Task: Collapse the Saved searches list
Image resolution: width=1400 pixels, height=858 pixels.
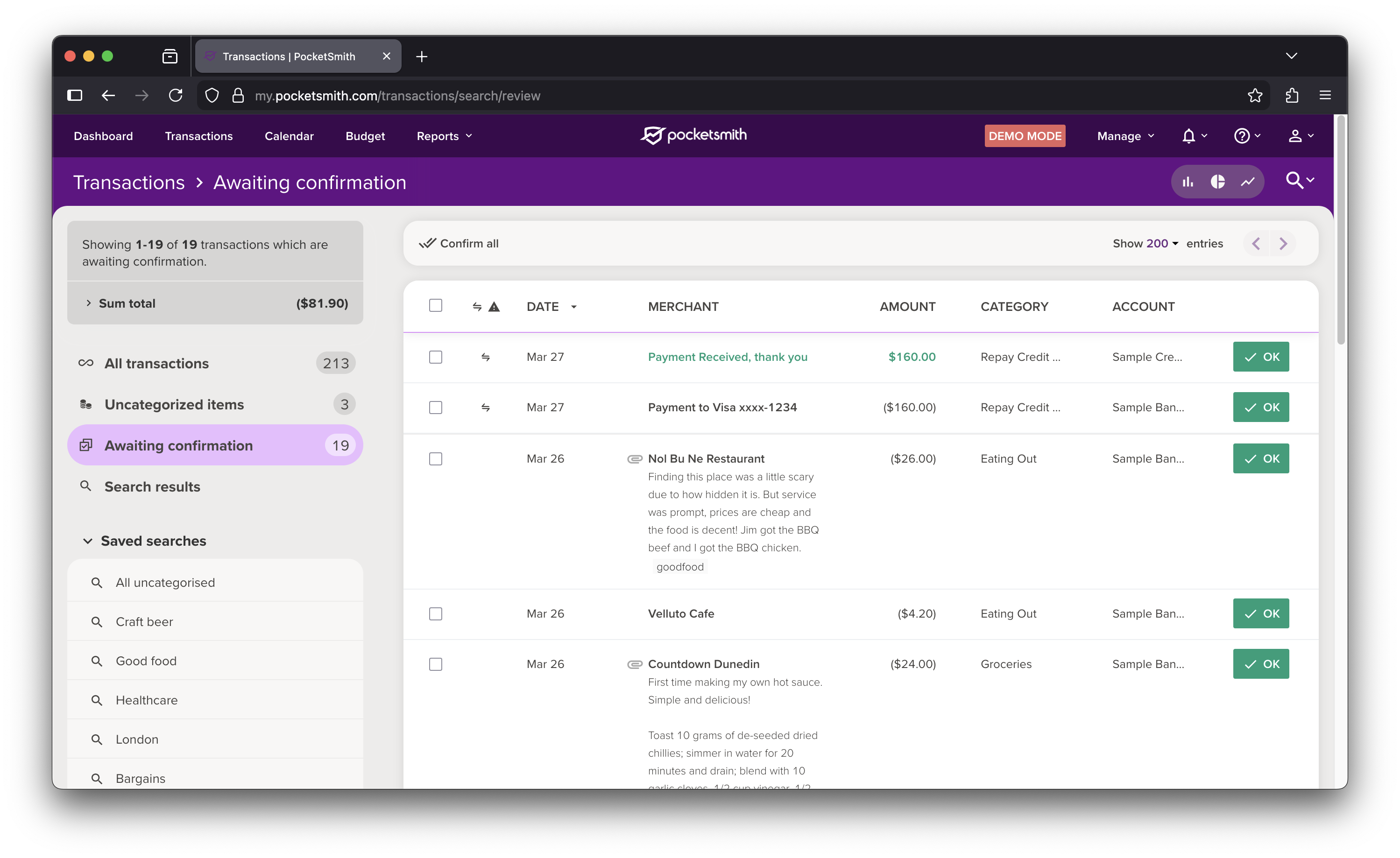Action: (88, 541)
